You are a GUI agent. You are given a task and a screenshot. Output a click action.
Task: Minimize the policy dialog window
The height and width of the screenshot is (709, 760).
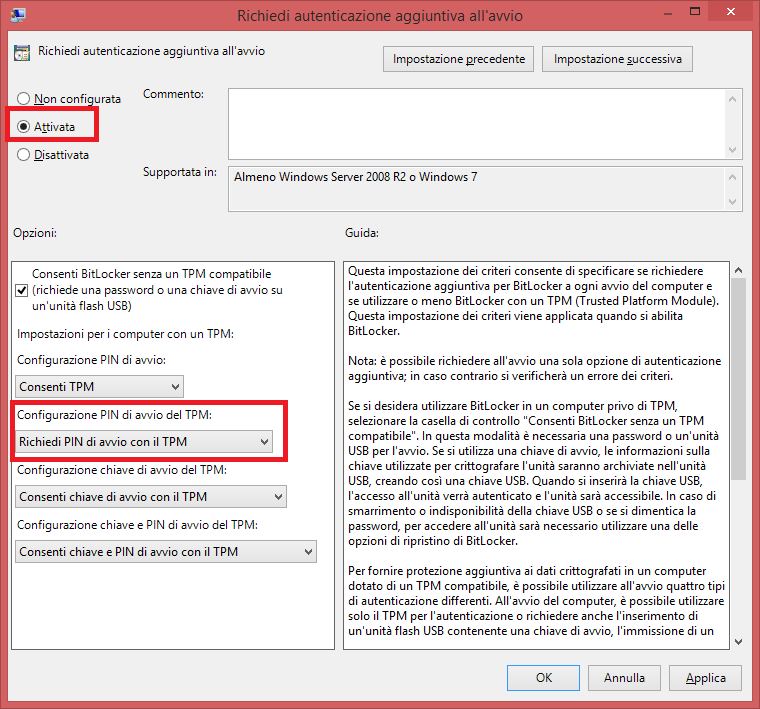[x=668, y=14]
